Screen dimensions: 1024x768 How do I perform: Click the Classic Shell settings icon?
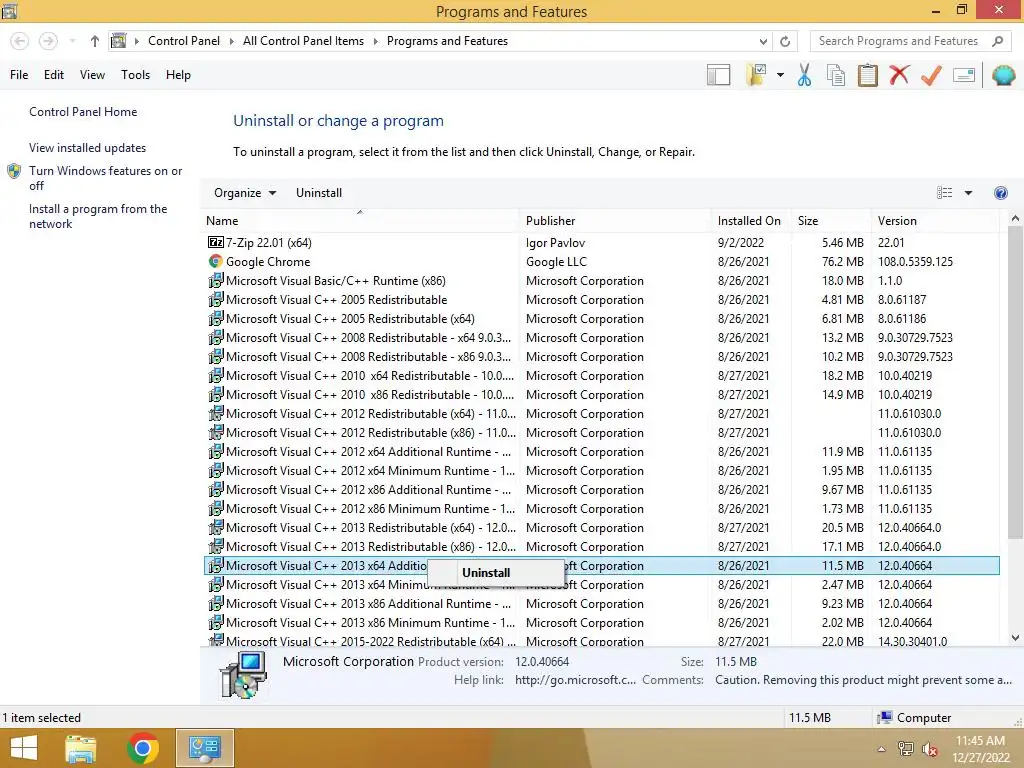pyautogui.click(x=1004, y=75)
